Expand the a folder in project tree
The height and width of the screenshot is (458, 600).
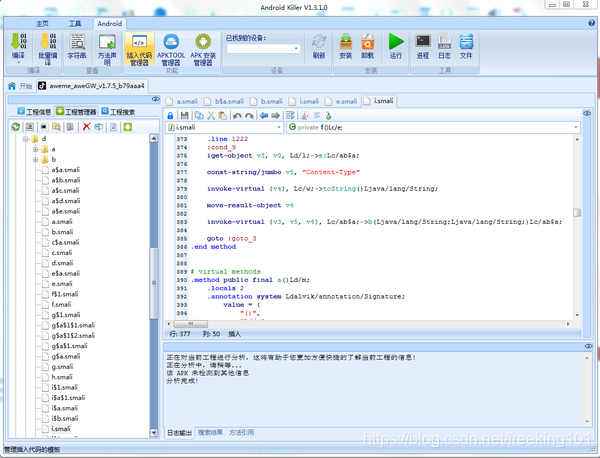pos(36,149)
